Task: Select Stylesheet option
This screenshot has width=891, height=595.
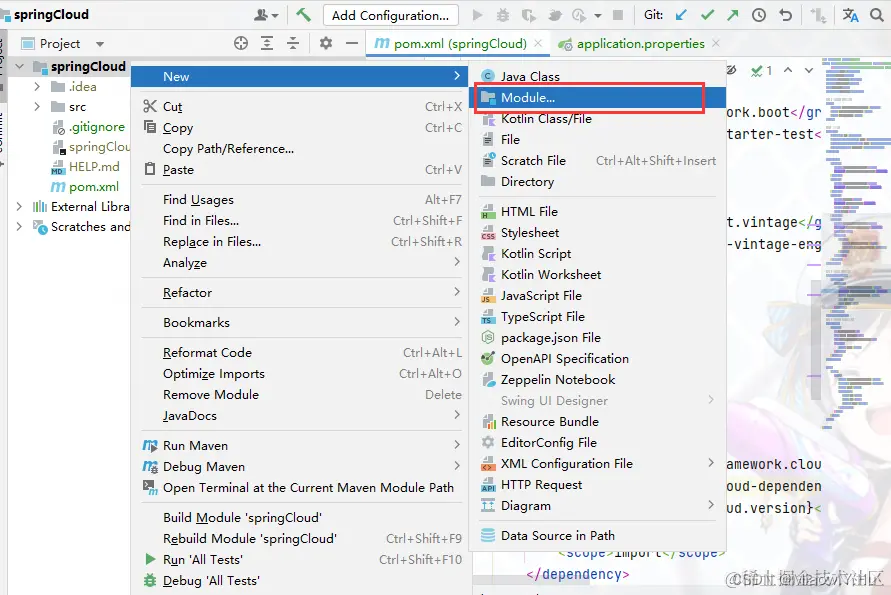Action: 597,233
